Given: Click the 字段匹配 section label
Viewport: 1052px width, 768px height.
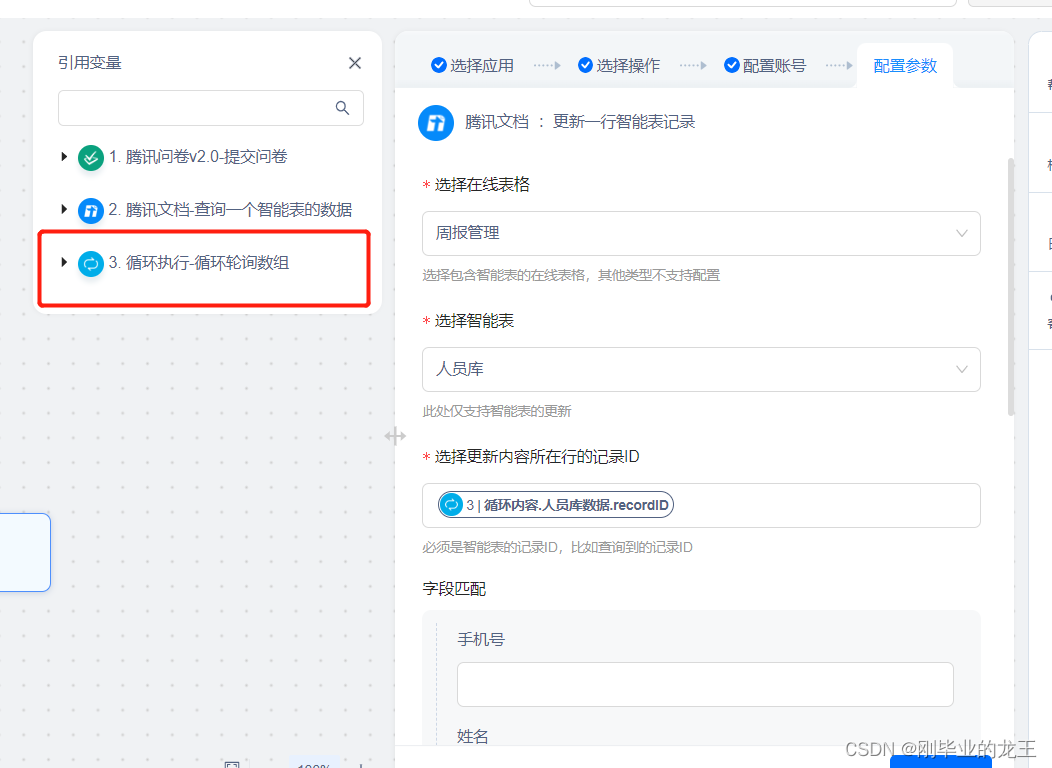Looking at the screenshot, I should (454, 589).
